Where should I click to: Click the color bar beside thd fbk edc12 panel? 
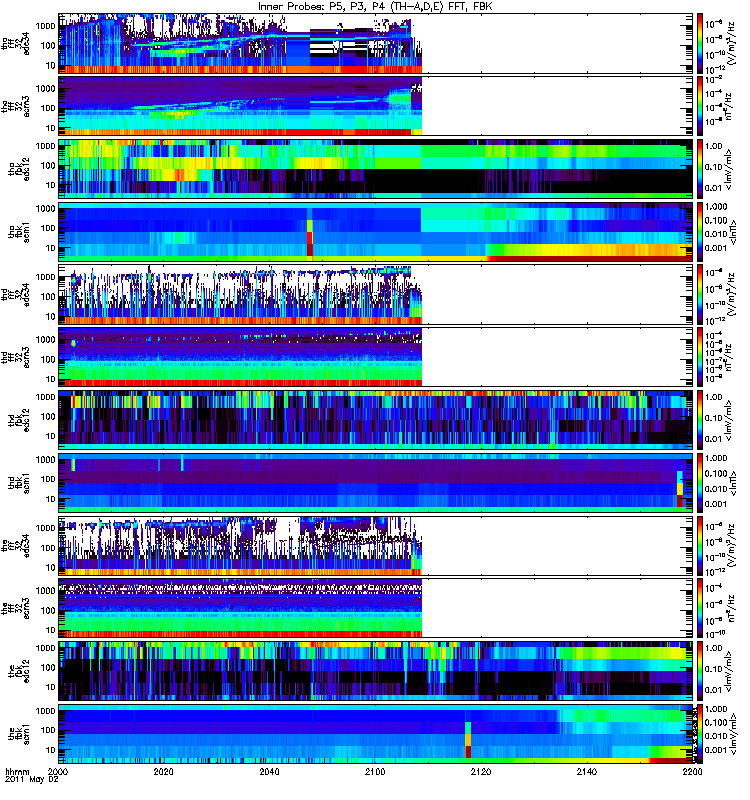[700, 420]
